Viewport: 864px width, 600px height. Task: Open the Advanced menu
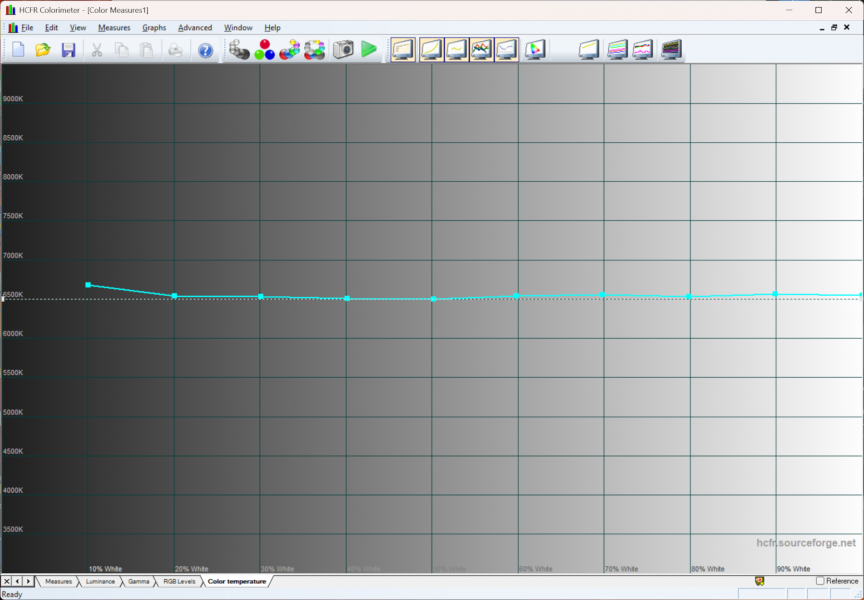click(195, 28)
